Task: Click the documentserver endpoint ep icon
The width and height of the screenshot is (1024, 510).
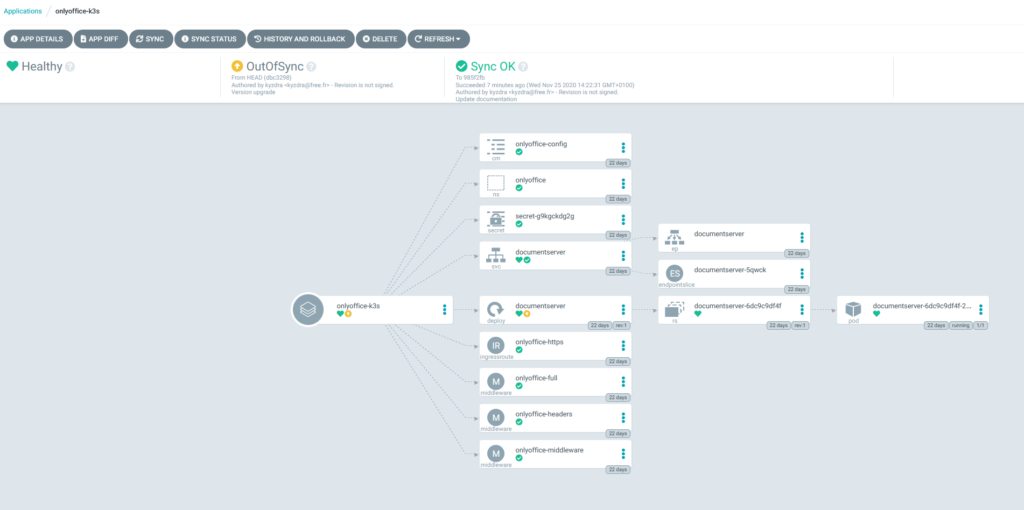Action: coord(675,236)
